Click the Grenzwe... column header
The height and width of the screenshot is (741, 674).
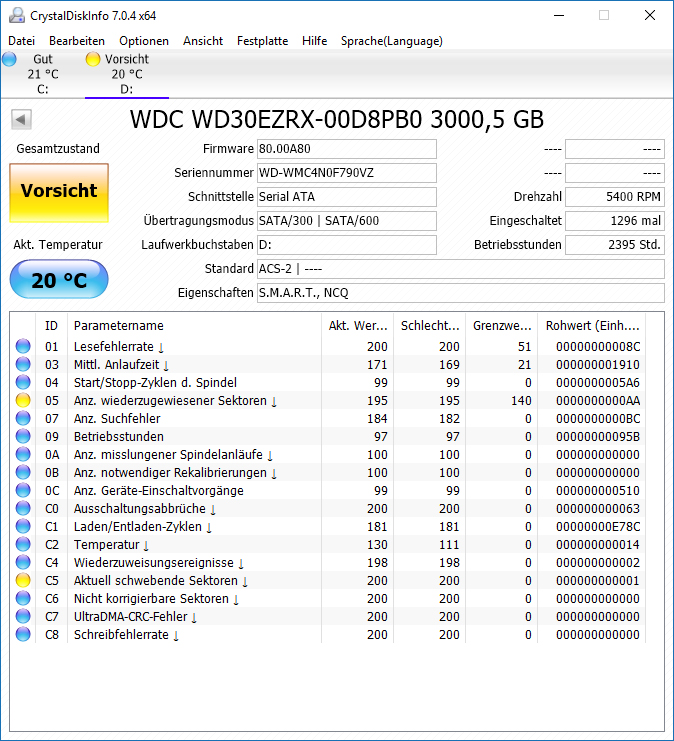(501, 326)
